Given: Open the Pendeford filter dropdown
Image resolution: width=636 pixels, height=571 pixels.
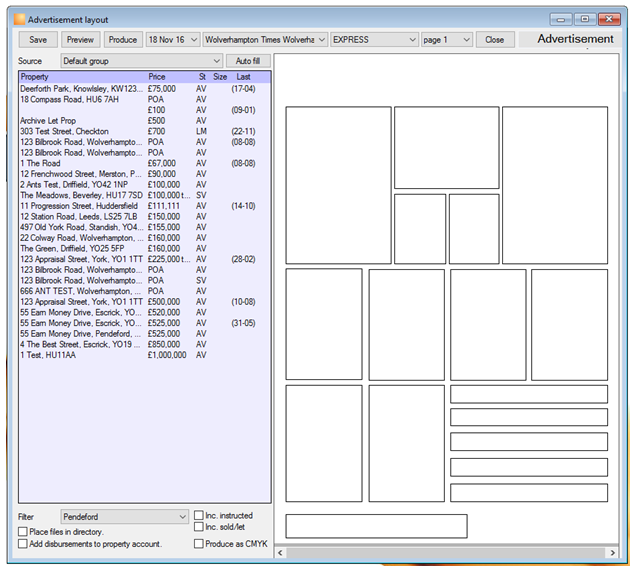Looking at the screenshot, I should point(125,517).
